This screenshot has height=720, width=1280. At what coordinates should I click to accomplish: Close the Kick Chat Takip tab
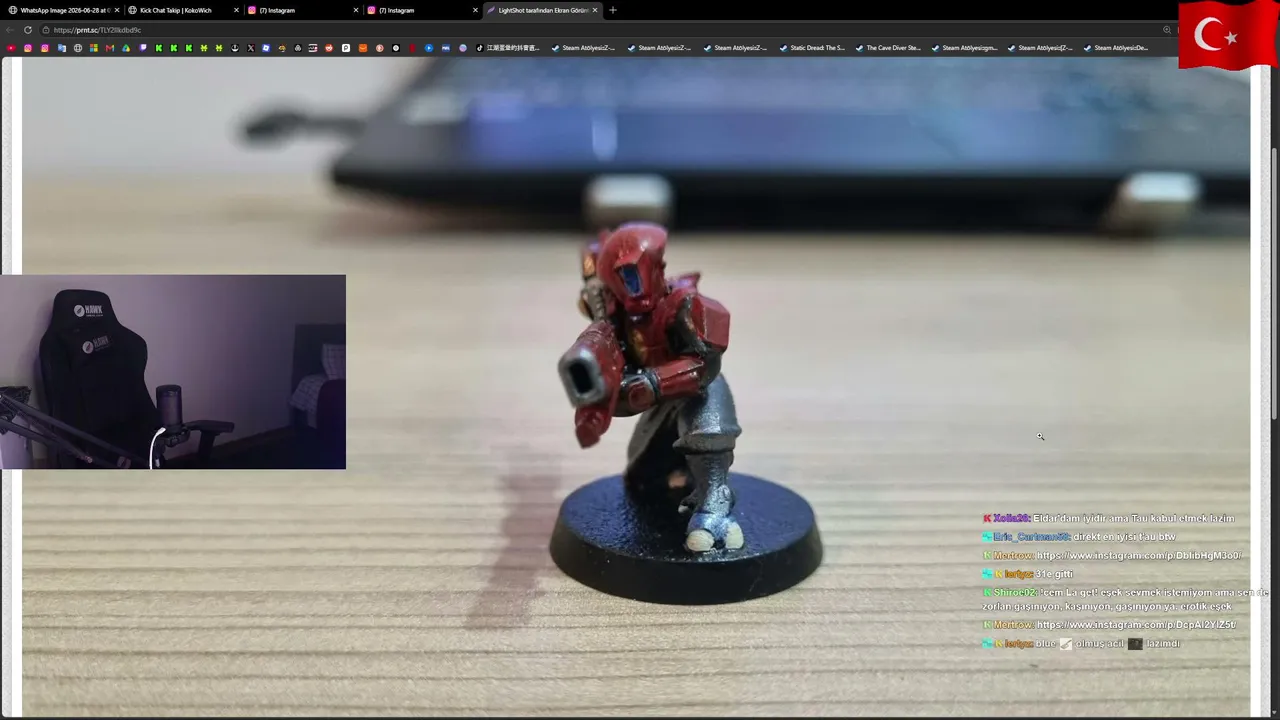point(237,10)
